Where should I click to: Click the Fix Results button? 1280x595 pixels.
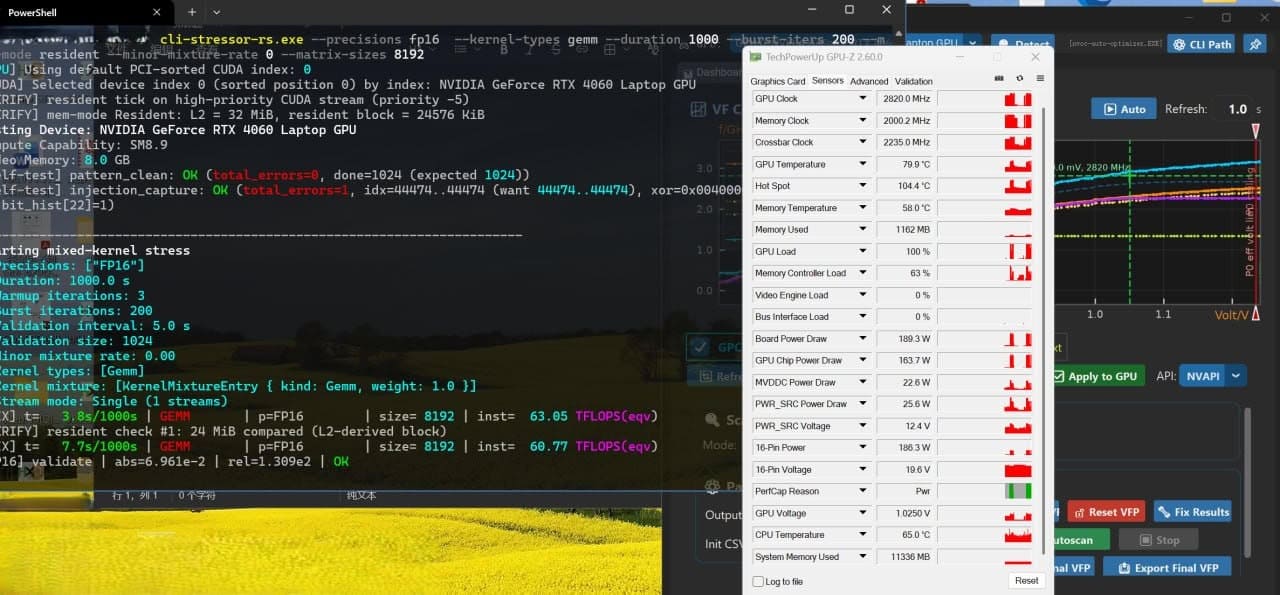coord(1192,512)
